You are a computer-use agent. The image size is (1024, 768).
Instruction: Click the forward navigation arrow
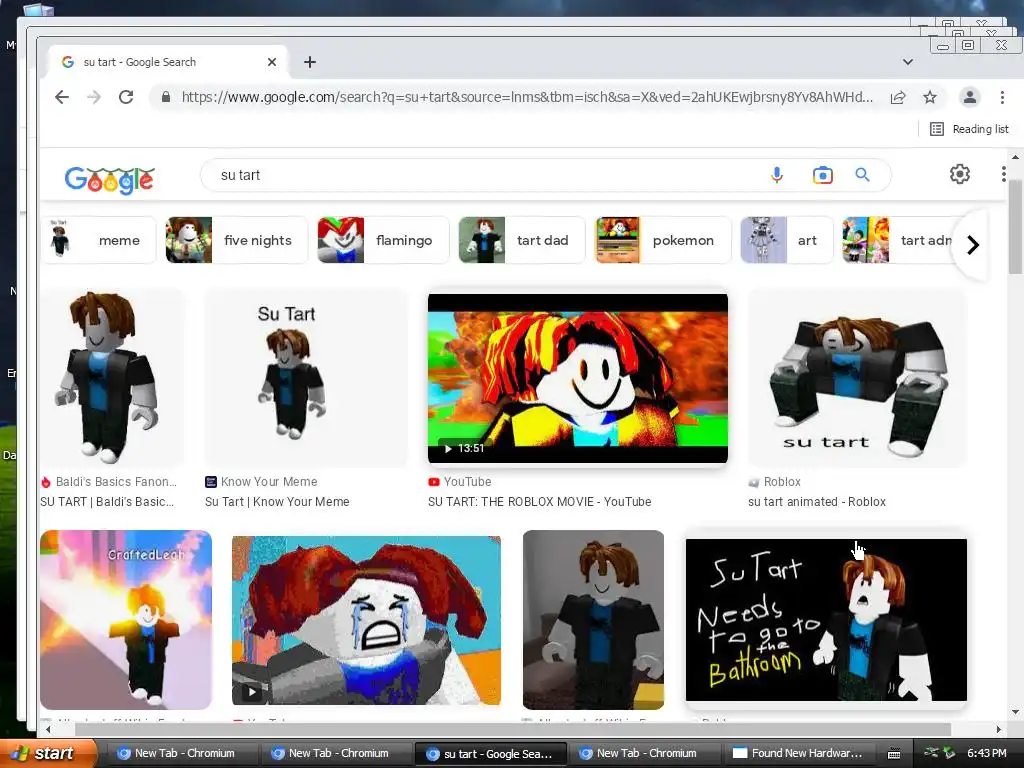[94, 97]
